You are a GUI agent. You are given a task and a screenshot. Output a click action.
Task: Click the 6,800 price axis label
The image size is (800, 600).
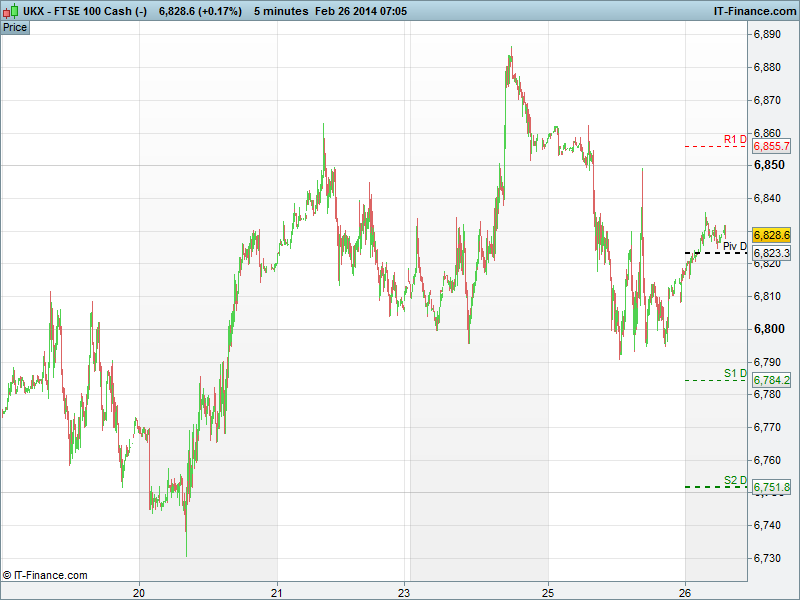(x=768, y=329)
